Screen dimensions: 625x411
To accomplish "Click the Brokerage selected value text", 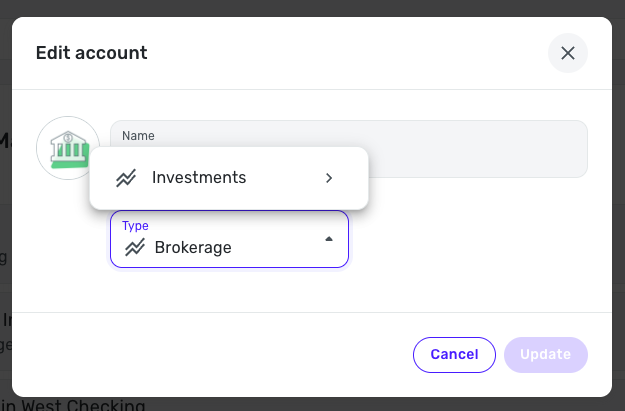I will click(193, 247).
